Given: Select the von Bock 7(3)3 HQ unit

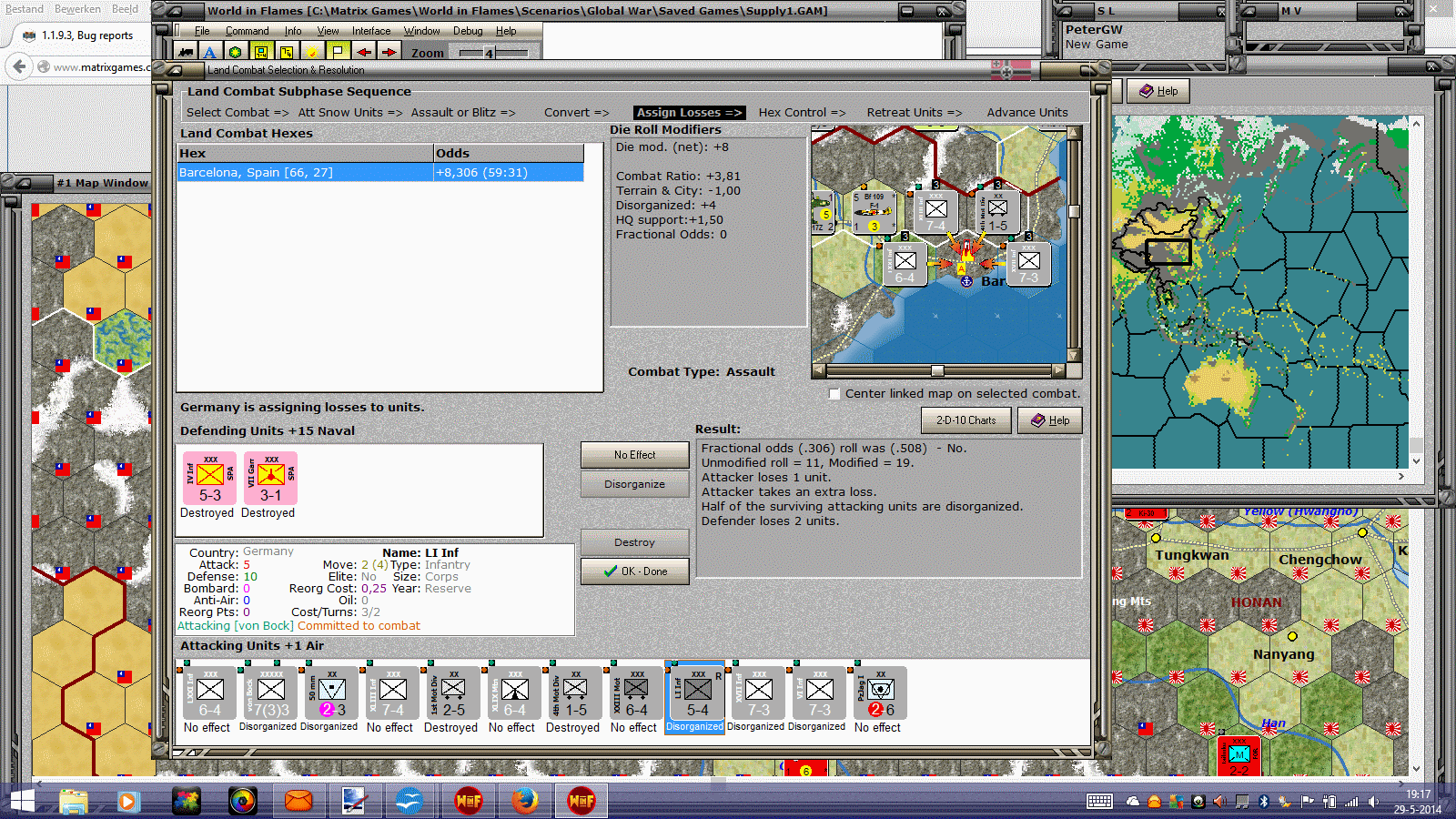Looking at the screenshot, I should [x=268, y=693].
